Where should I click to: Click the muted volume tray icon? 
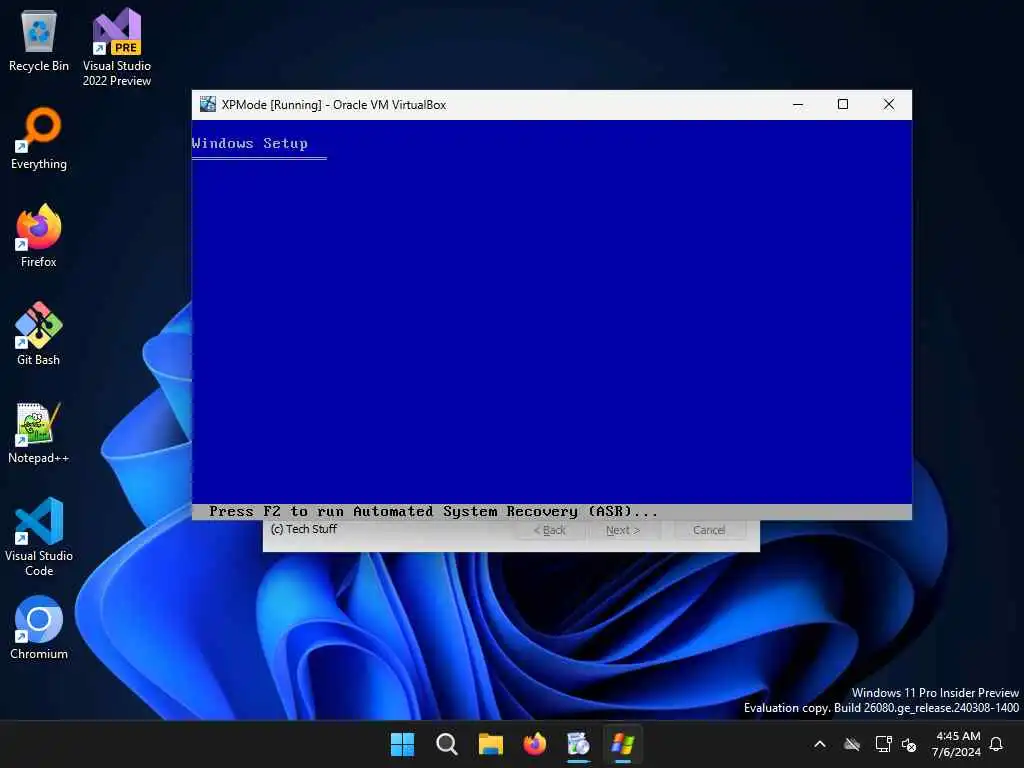(x=909, y=744)
